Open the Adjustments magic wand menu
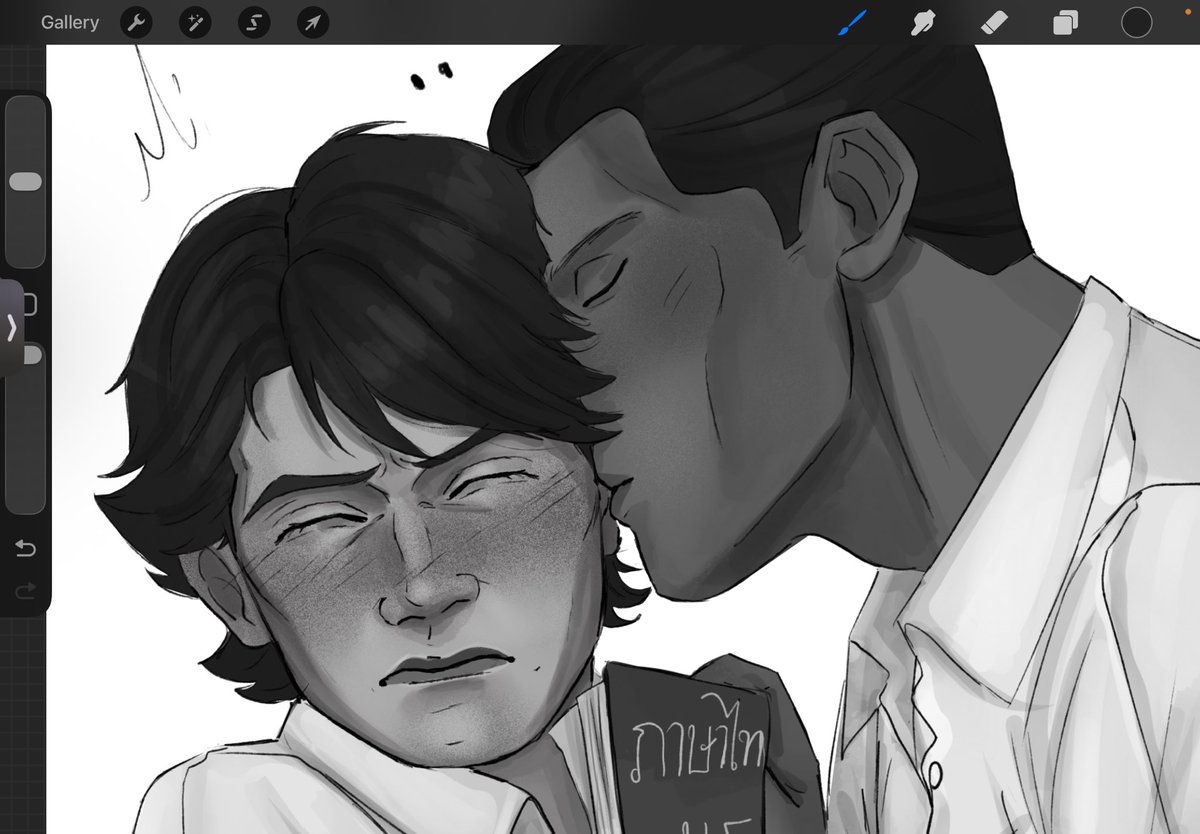The width and height of the screenshot is (1200, 834). pyautogui.click(x=195, y=22)
